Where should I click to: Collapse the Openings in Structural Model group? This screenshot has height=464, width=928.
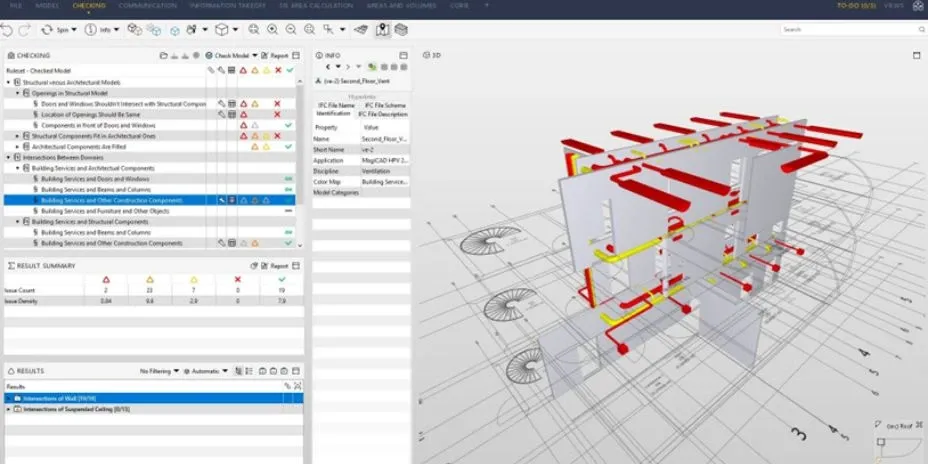pyautogui.click(x=18, y=94)
